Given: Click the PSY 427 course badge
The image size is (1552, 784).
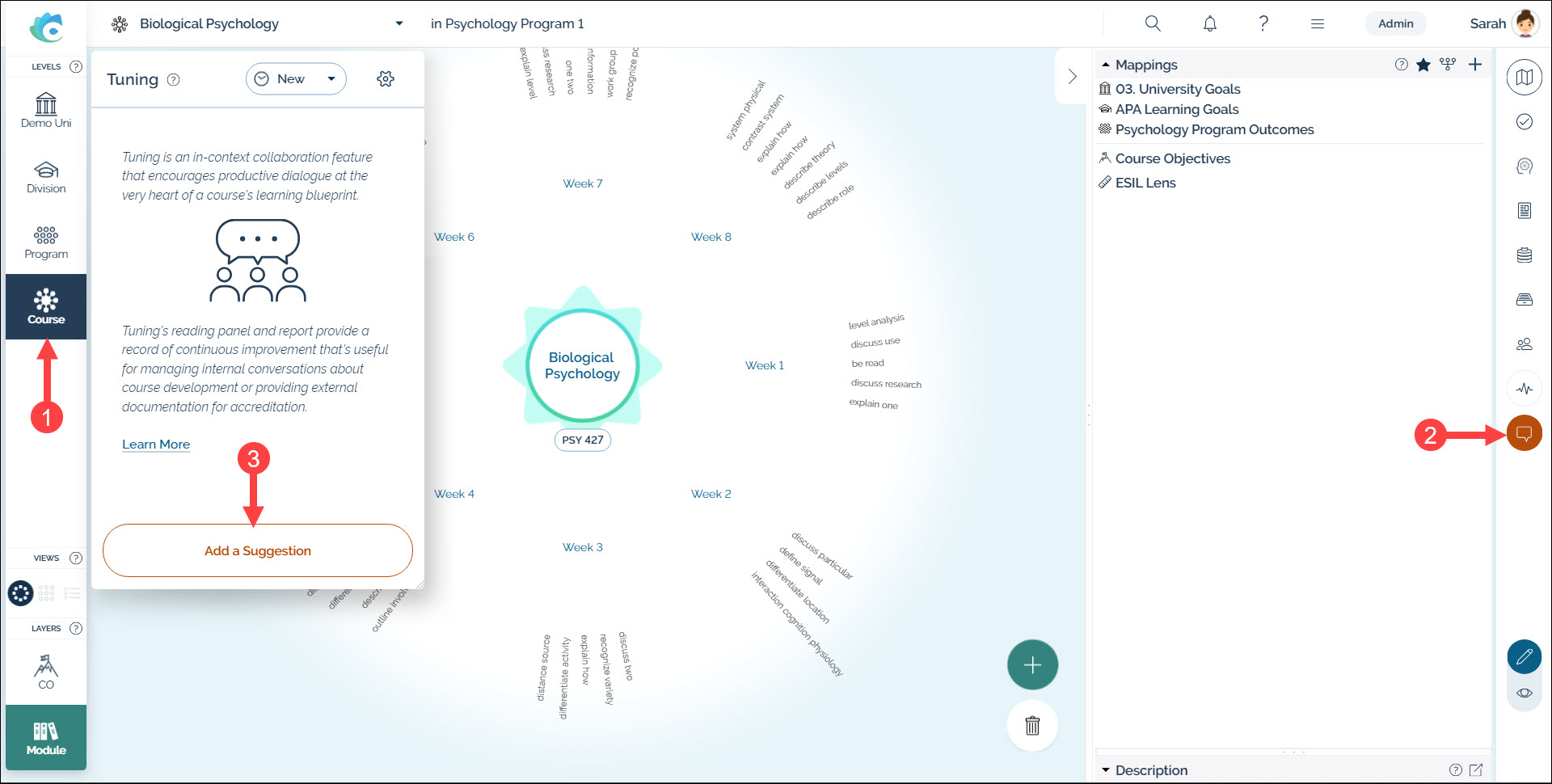Looking at the screenshot, I should coord(582,440).
